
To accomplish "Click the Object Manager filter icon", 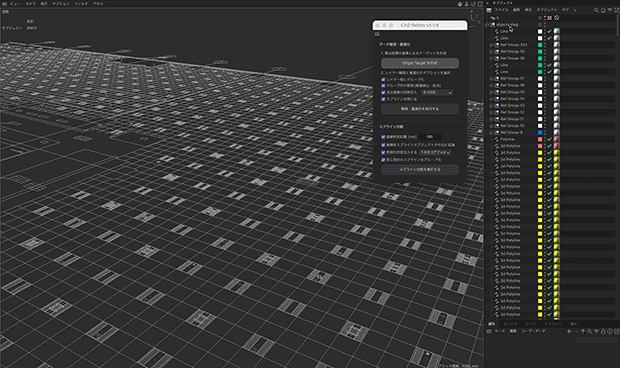I will (x=610, y=10).
